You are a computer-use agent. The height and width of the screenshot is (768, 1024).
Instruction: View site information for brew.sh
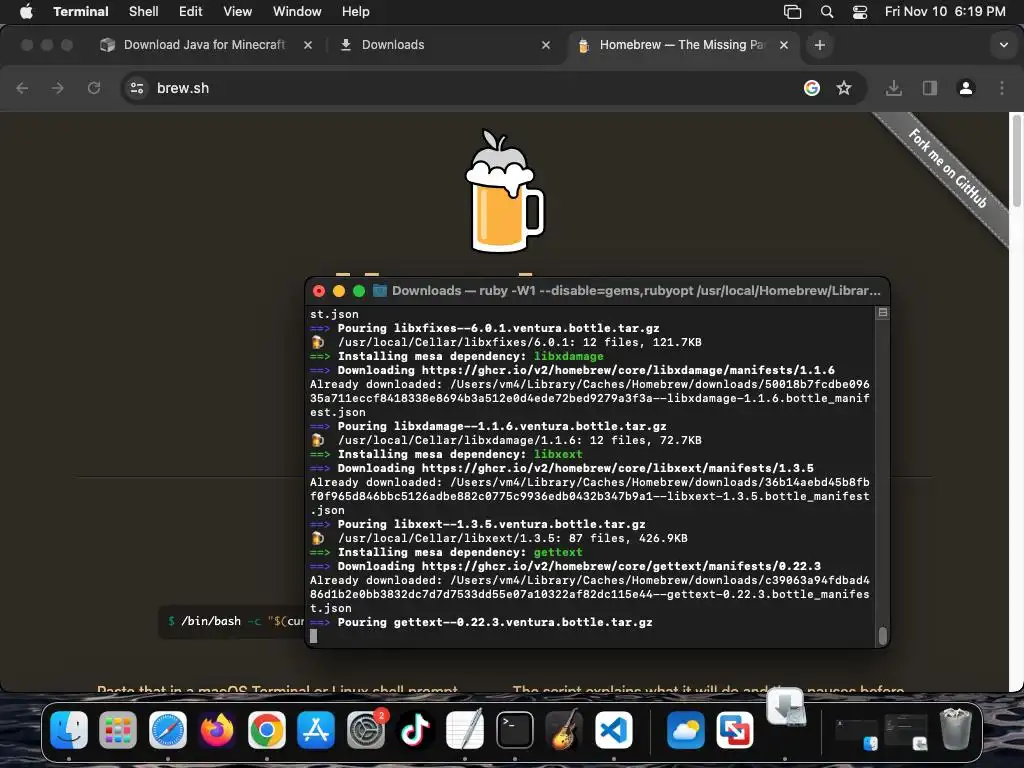(136, 88)
